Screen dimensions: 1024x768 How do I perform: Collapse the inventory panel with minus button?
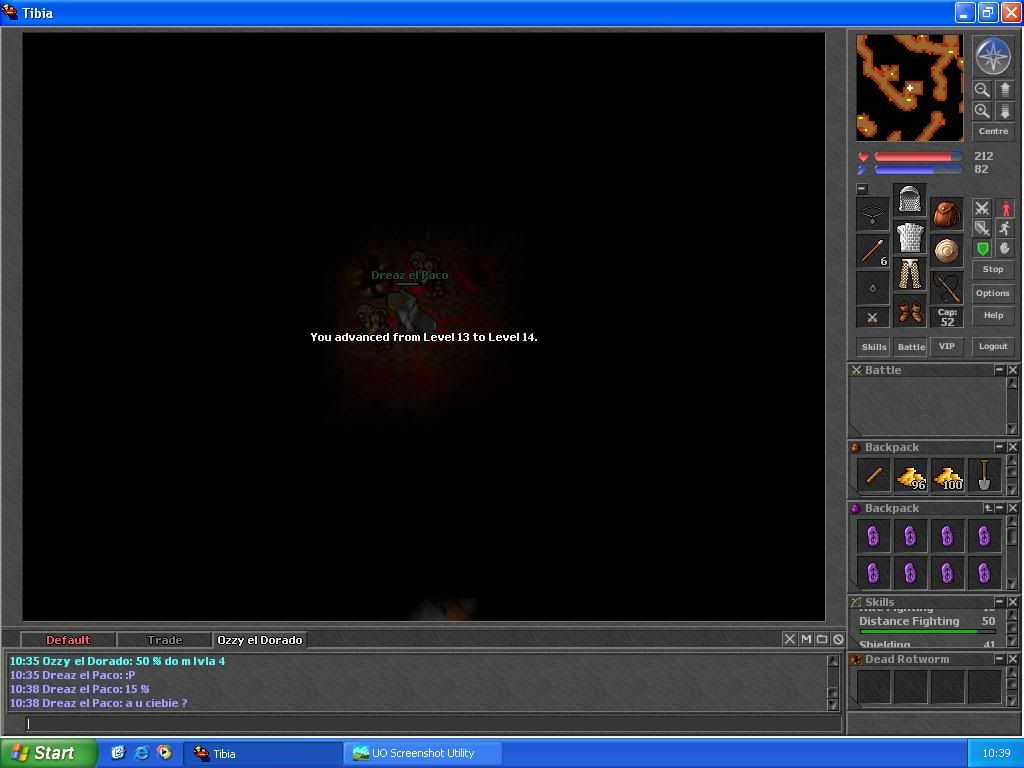tap(862, 189)
